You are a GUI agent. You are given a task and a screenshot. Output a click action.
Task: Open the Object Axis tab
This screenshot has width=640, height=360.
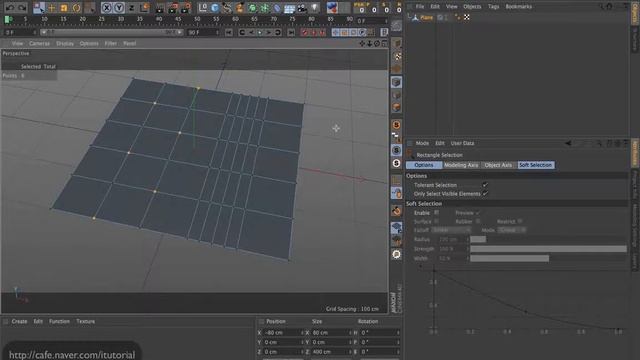[x=498, y=165]
